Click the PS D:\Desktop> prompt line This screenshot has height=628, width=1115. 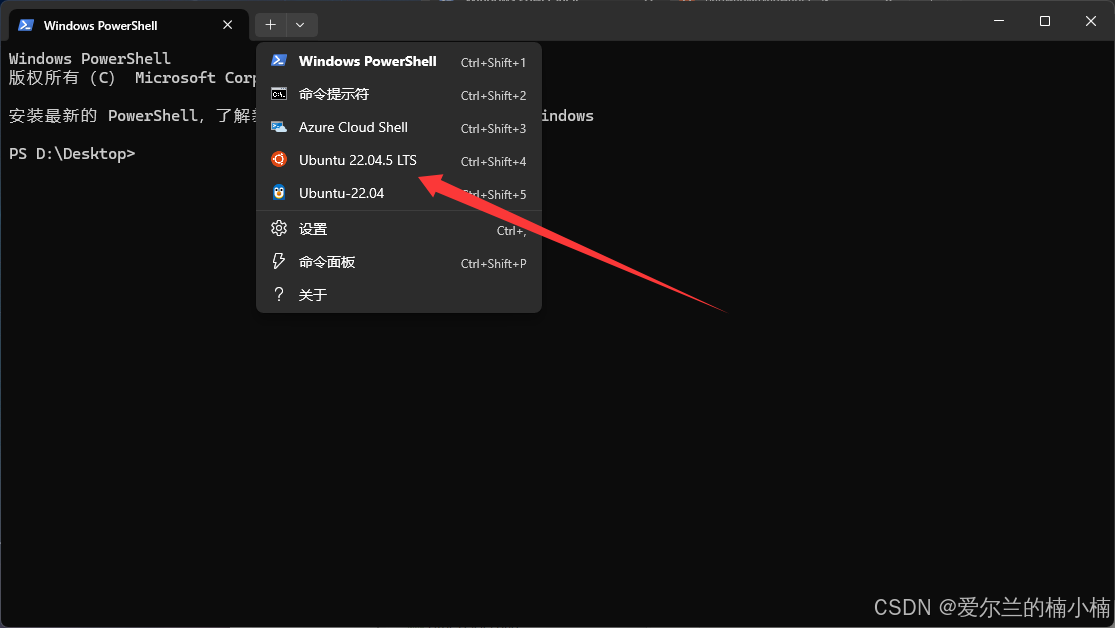72,154
